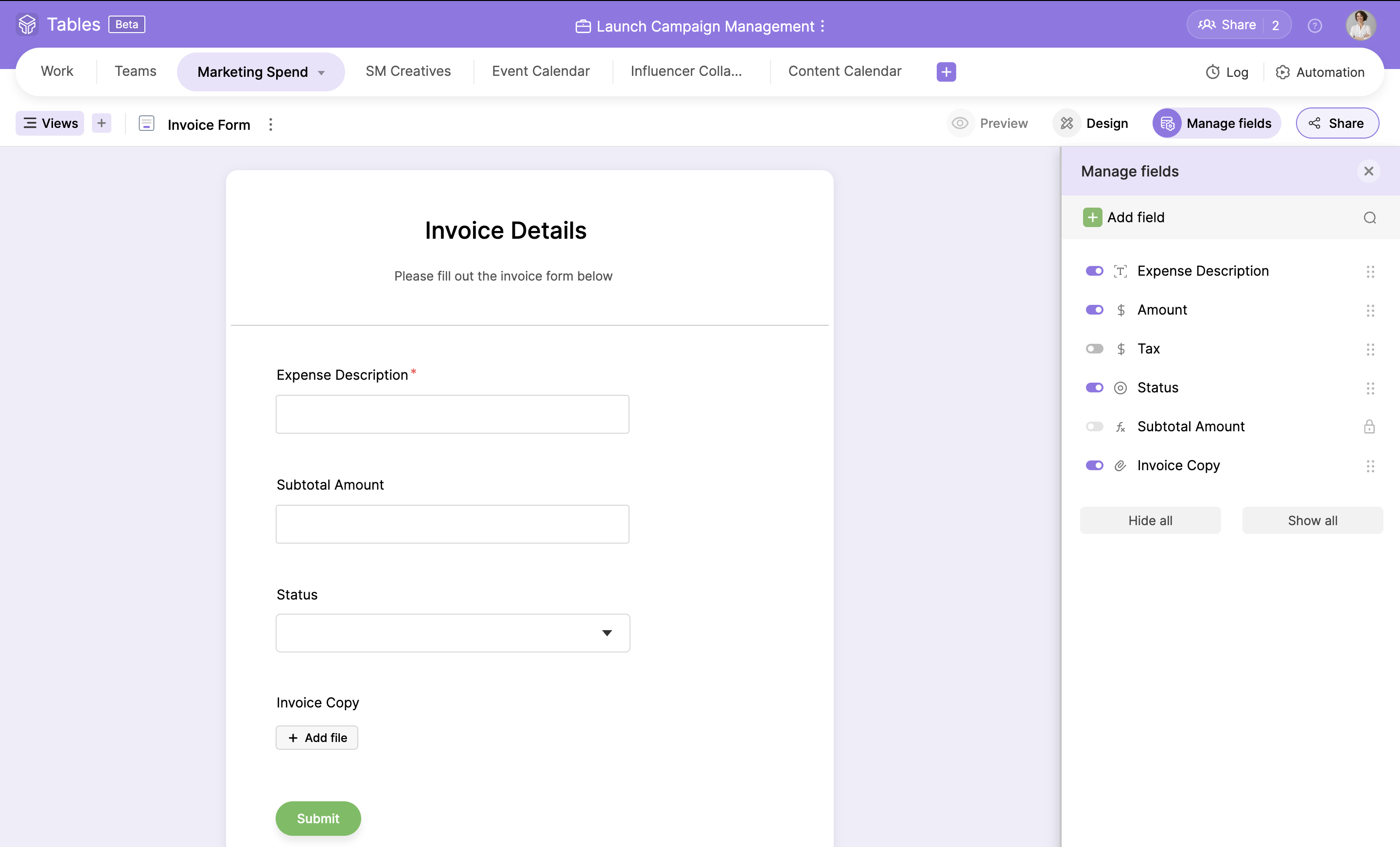Image resolution: width=1400 pixels, height=847 pixels.
Task: Open the help question mark icon
Action: tap(1314, 26)
